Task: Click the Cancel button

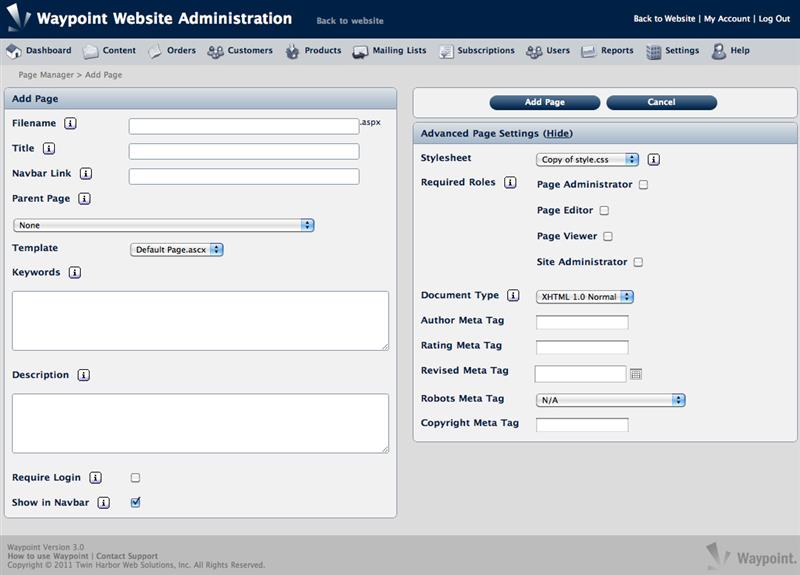Action: click(662, 102)
